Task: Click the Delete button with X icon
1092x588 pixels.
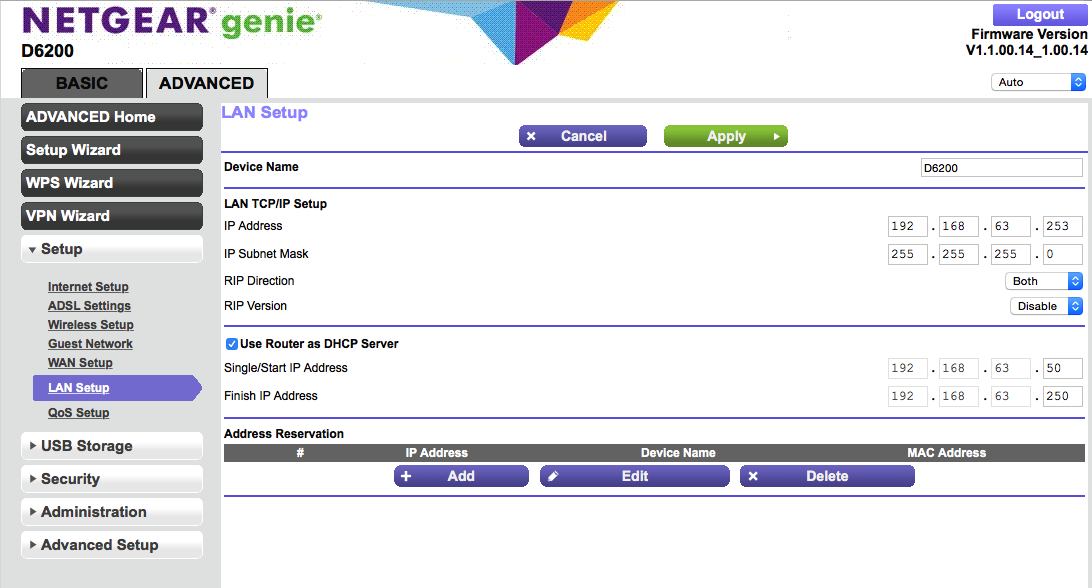Action: [x=827, y=477]
